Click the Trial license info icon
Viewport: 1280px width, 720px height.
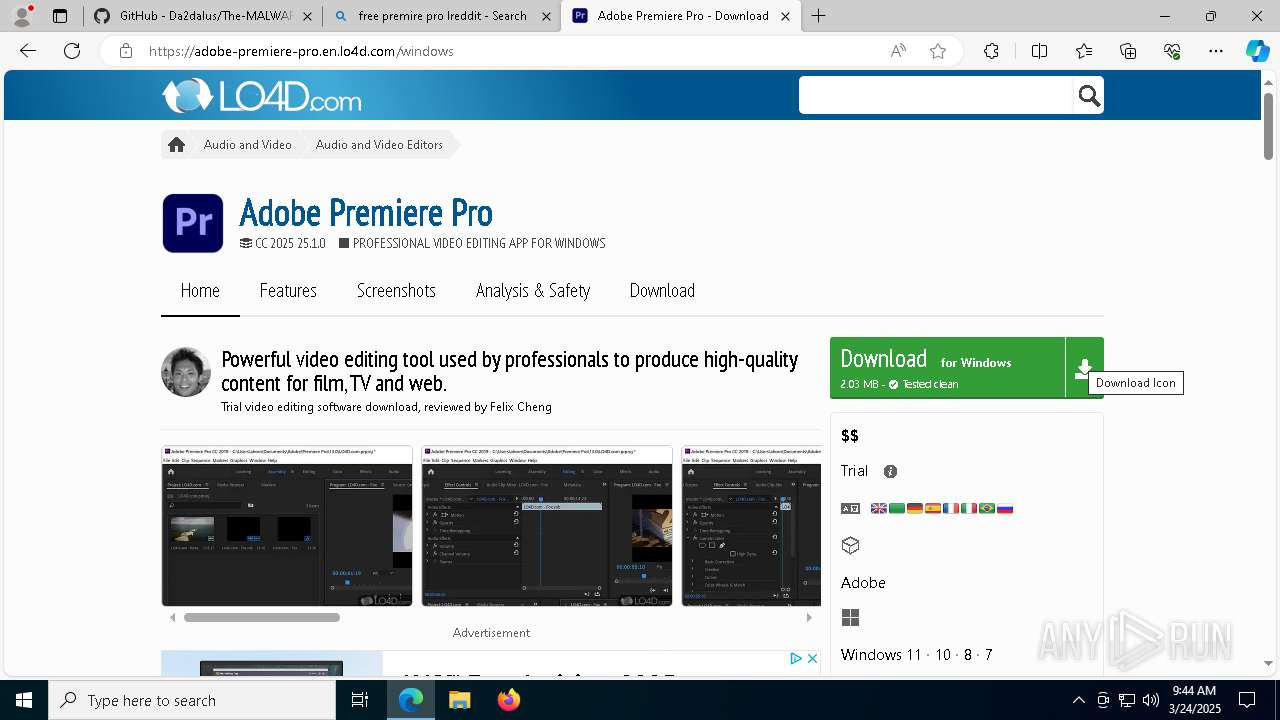pyautogui.click(x=890, y=471)
